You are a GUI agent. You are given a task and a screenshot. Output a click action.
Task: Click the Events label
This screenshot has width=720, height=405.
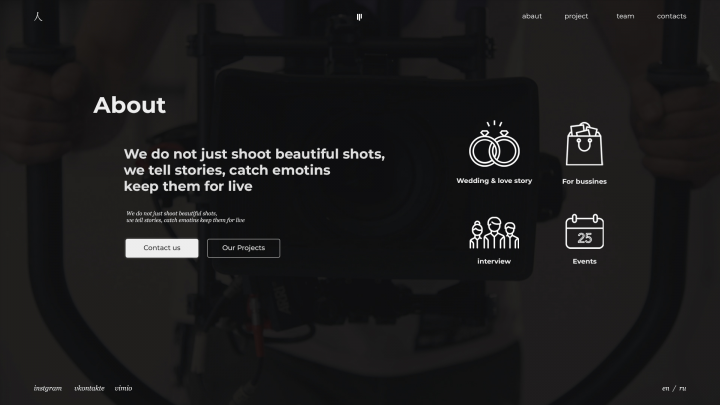tap(585, 261)
